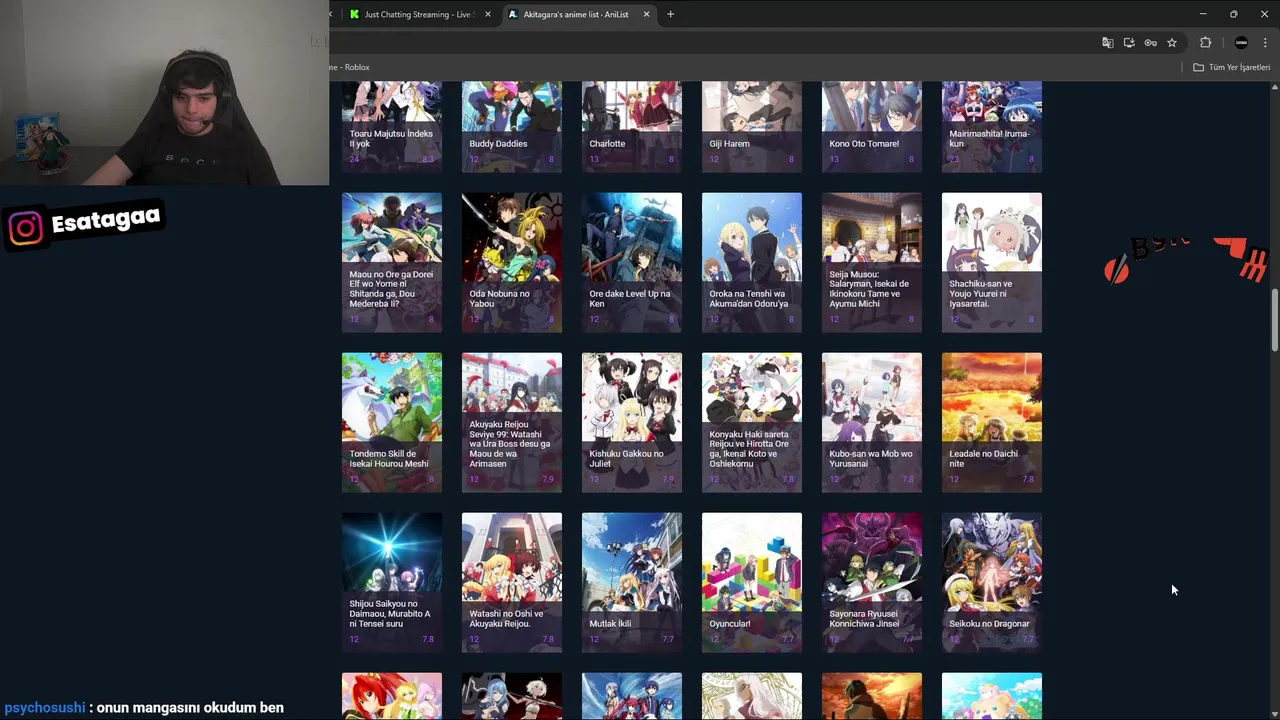1280x720 pixels.
Task: Open the Shachiku-san wa Youjo Yuurei card
Action: [x=992, y=262]
